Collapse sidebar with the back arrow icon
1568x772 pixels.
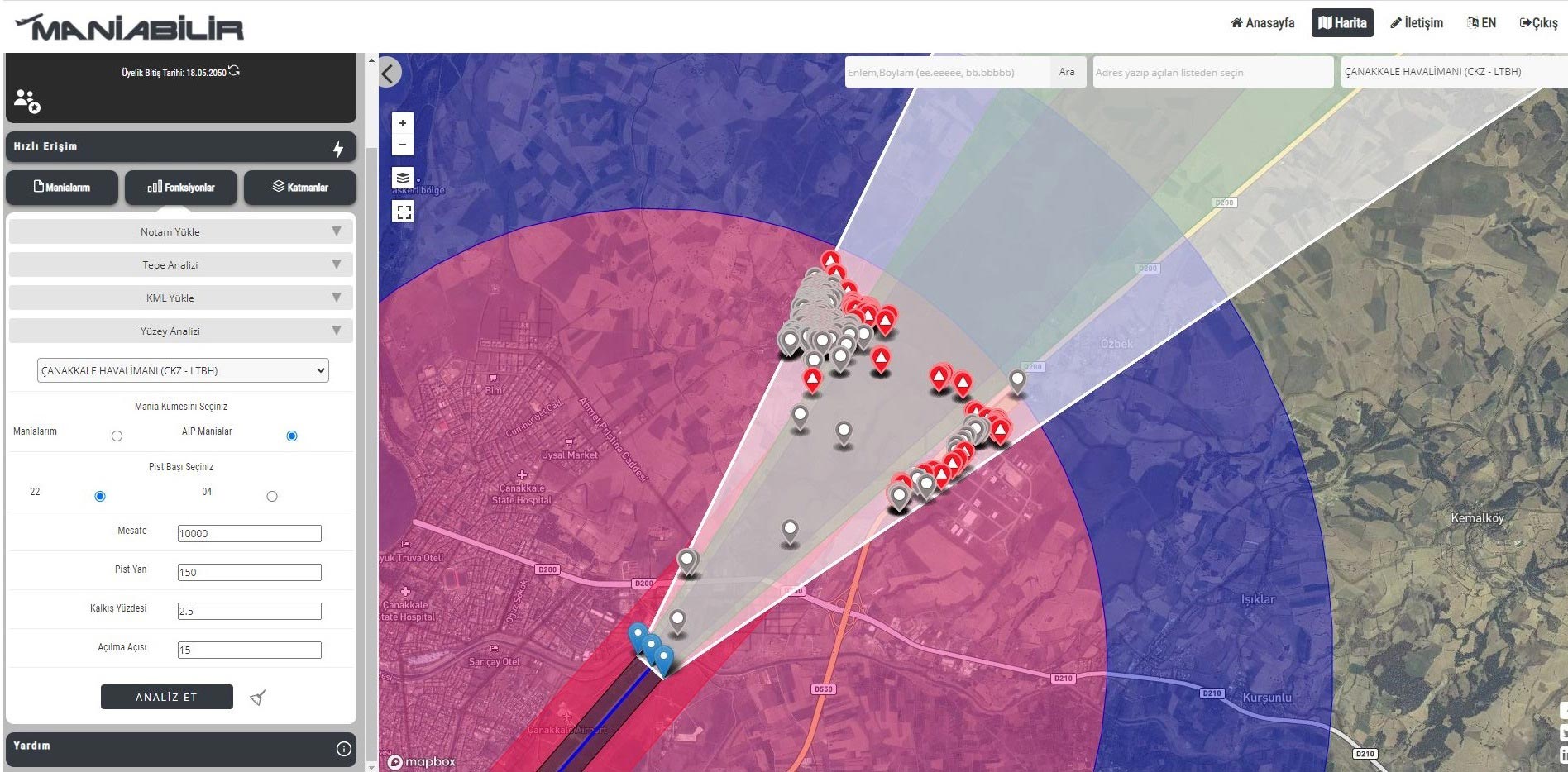(389, 73)
